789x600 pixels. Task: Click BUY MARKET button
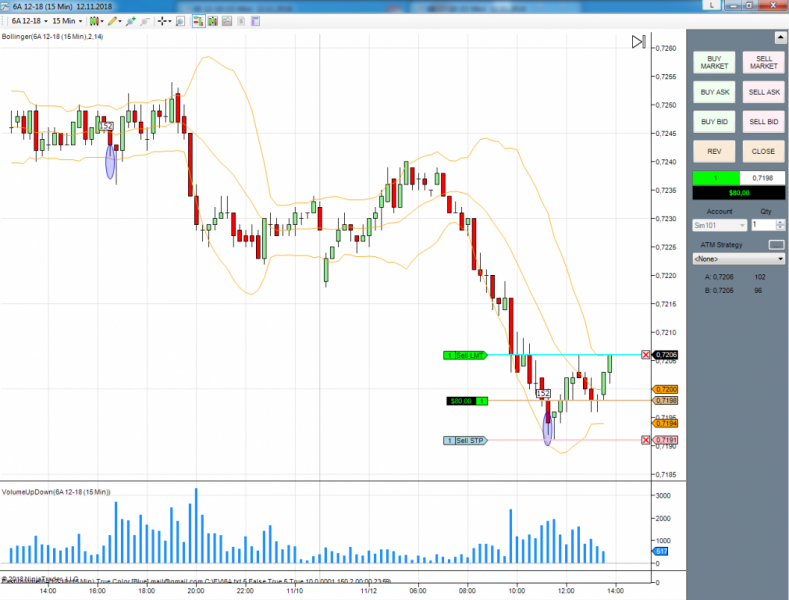point(714,62)
